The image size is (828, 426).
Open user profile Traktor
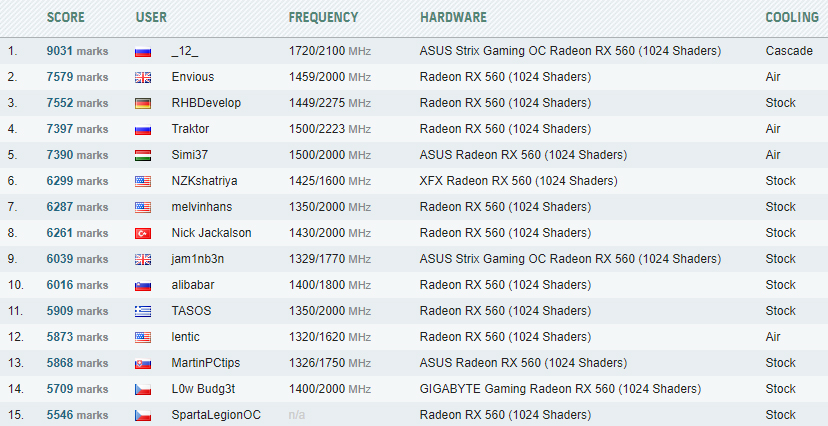[190, 129]
